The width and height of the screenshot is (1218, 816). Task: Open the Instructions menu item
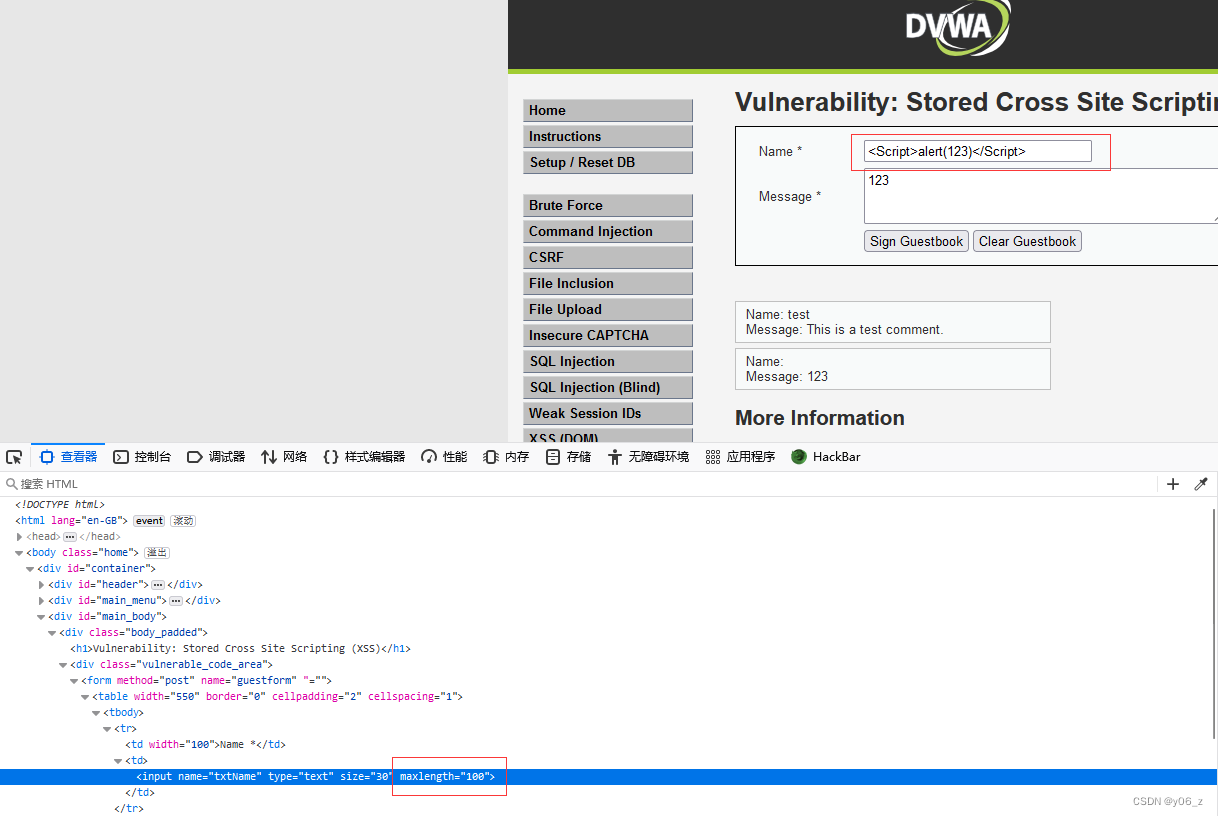point(608,137)
